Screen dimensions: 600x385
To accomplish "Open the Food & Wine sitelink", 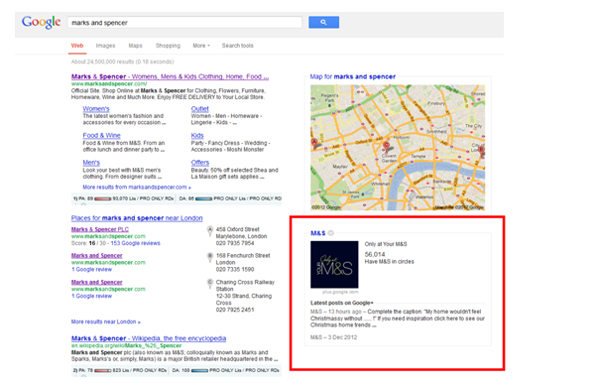I will [x=101, y=135].
